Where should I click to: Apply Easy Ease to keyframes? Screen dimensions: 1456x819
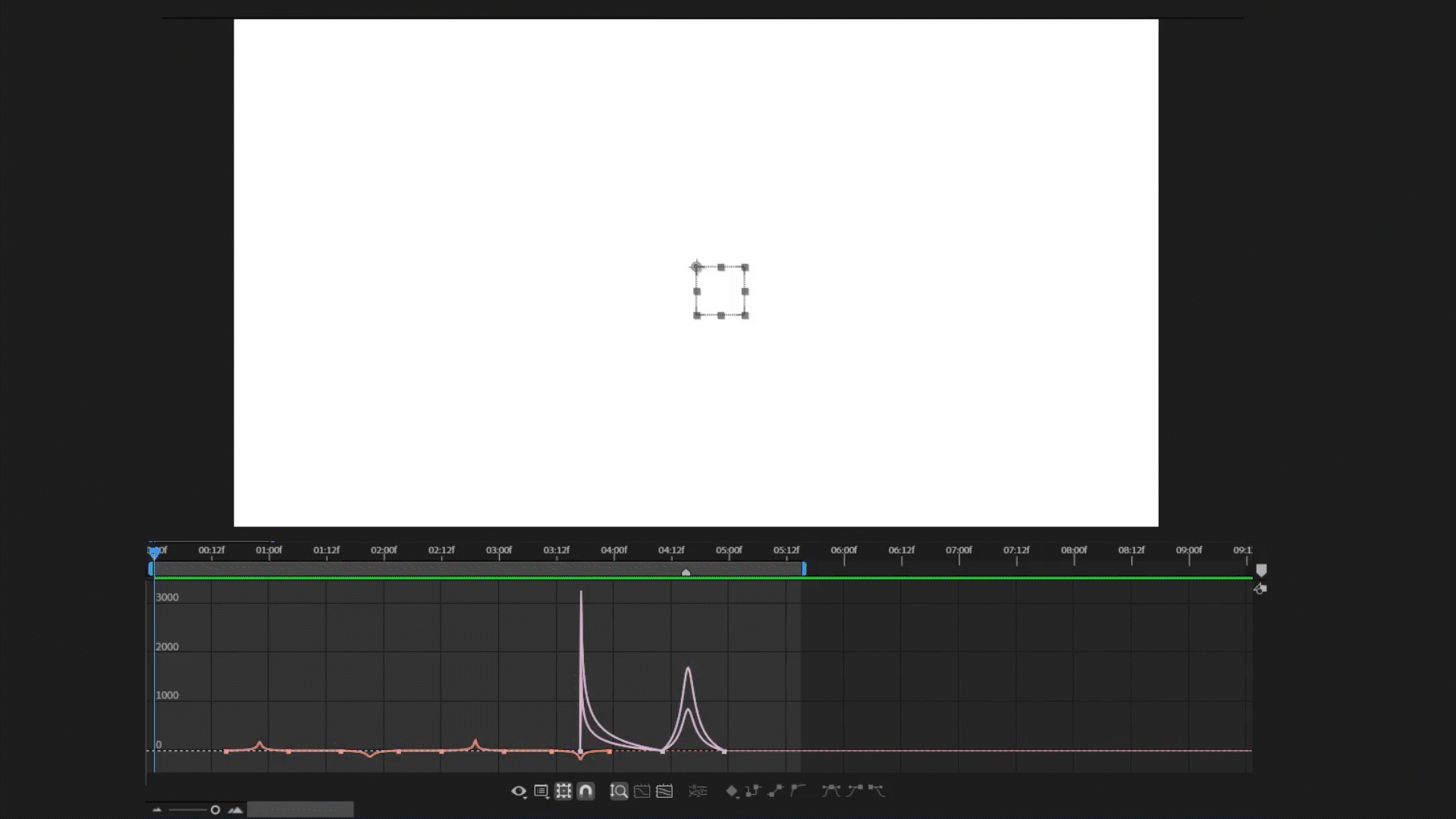(831, 791)
